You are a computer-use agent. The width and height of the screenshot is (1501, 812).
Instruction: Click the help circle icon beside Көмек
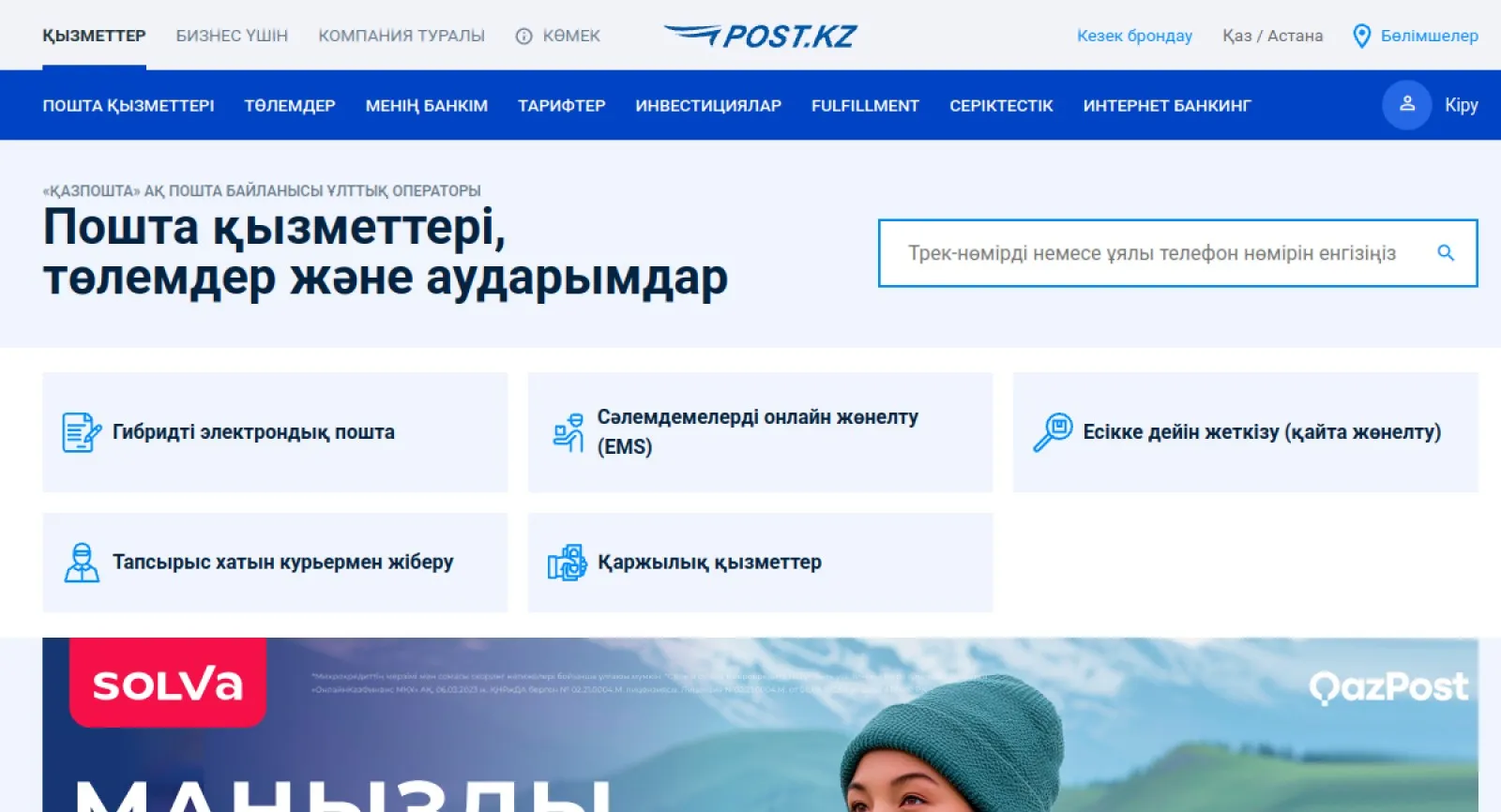523,37
